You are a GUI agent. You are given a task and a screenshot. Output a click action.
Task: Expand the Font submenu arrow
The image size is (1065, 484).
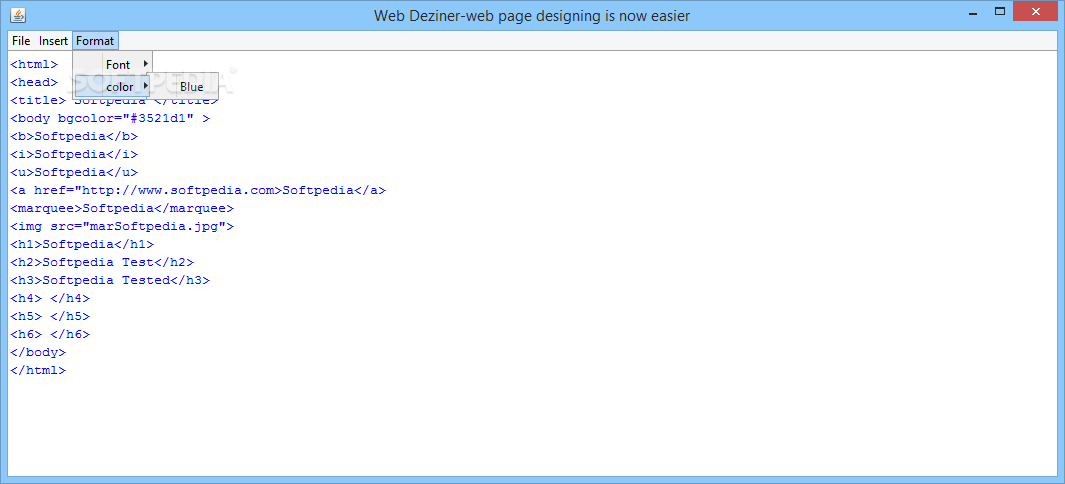[145, 64]
